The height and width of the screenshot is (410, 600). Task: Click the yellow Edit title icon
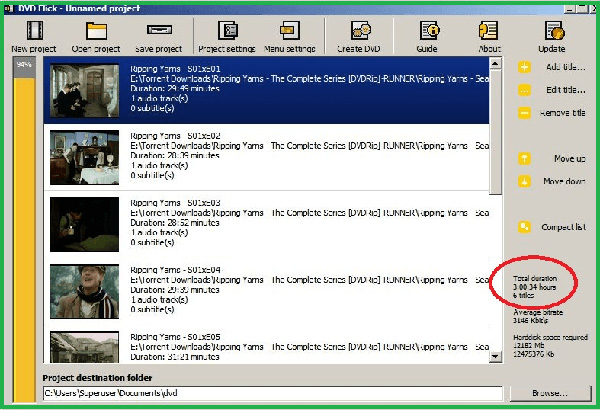click(524, 90)
